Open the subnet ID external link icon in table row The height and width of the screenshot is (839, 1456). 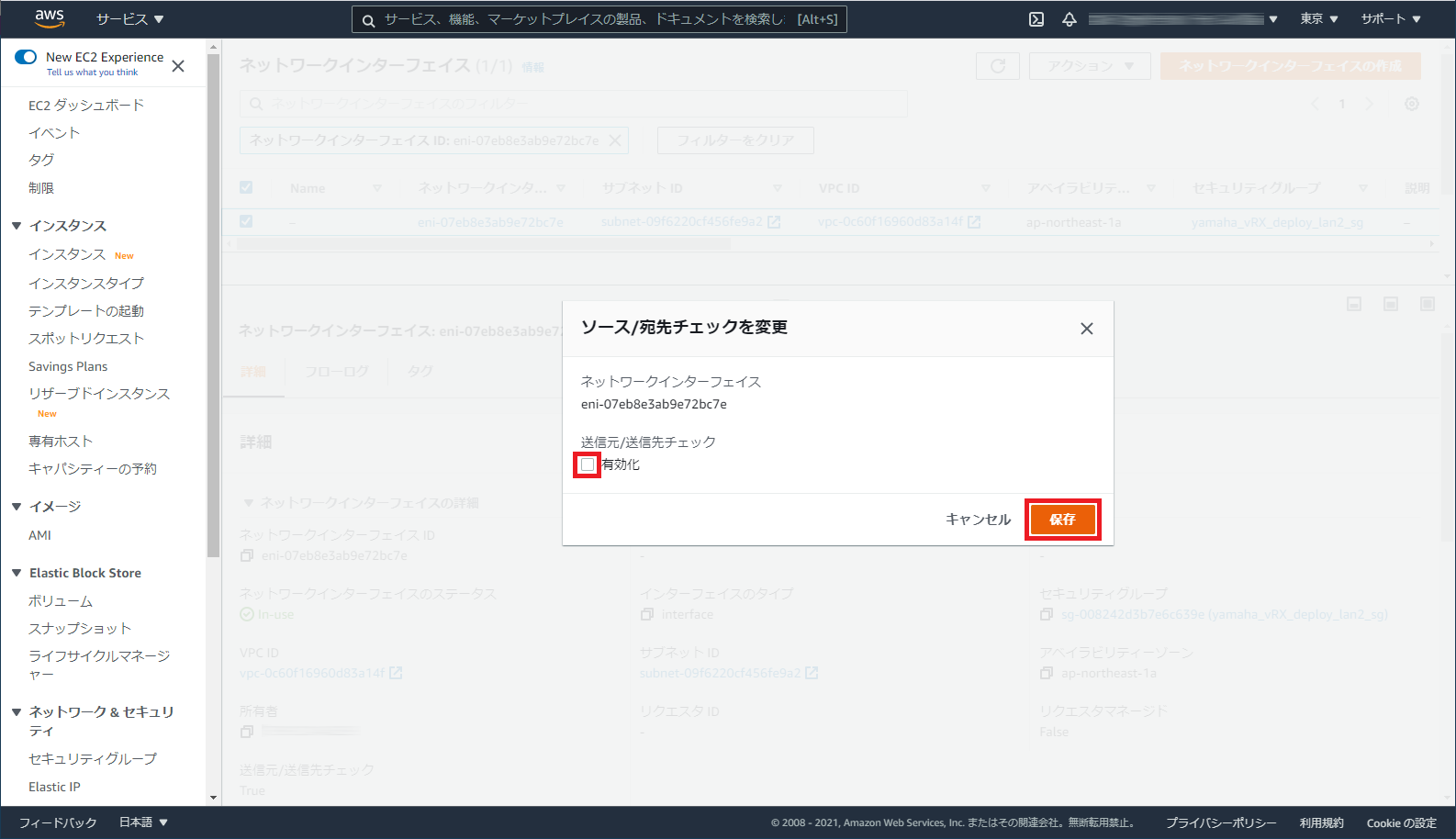click(774, 222)
